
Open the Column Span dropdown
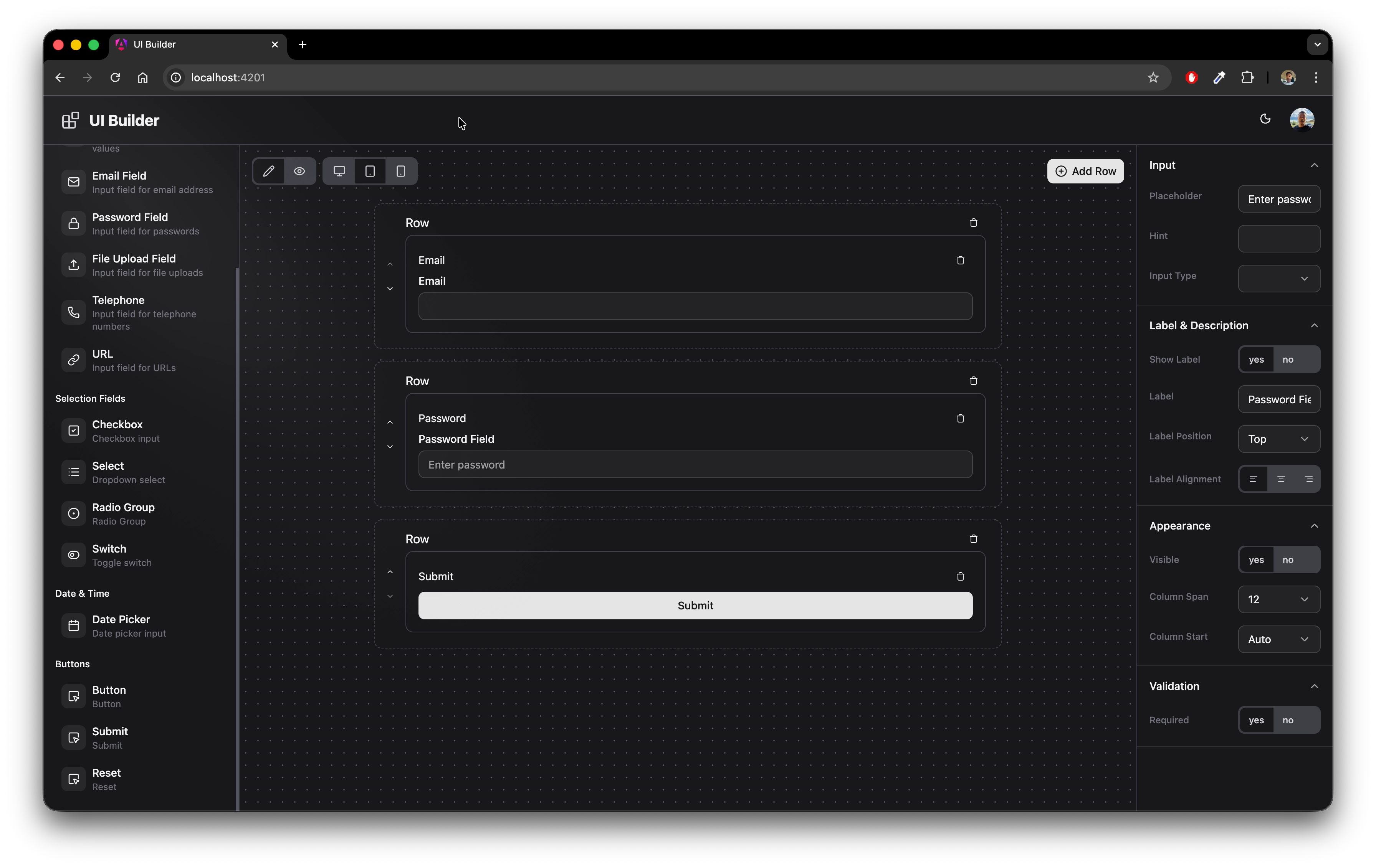coord(1279,599)
